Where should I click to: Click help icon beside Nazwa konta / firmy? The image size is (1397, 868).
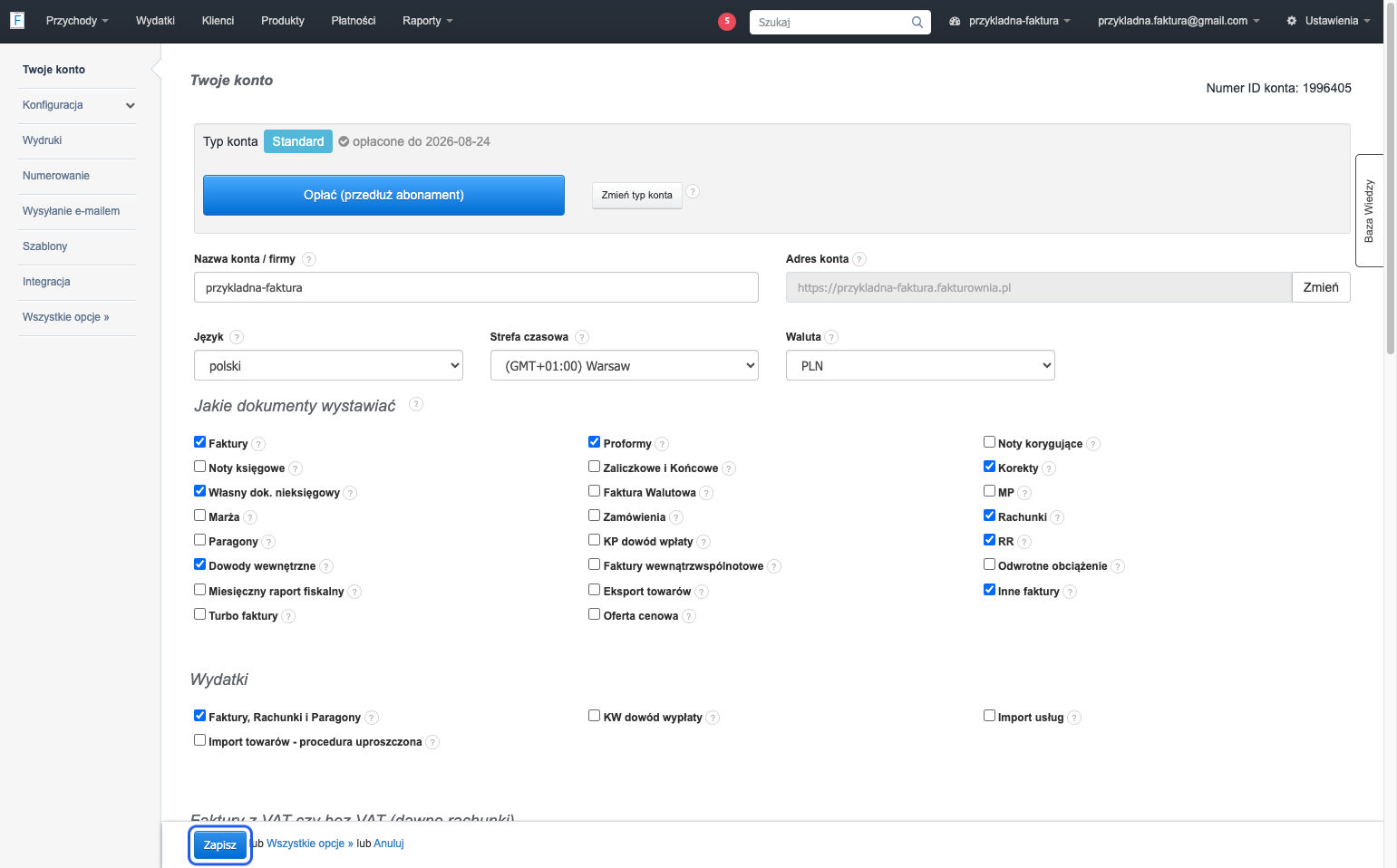(x=309, y=259)
